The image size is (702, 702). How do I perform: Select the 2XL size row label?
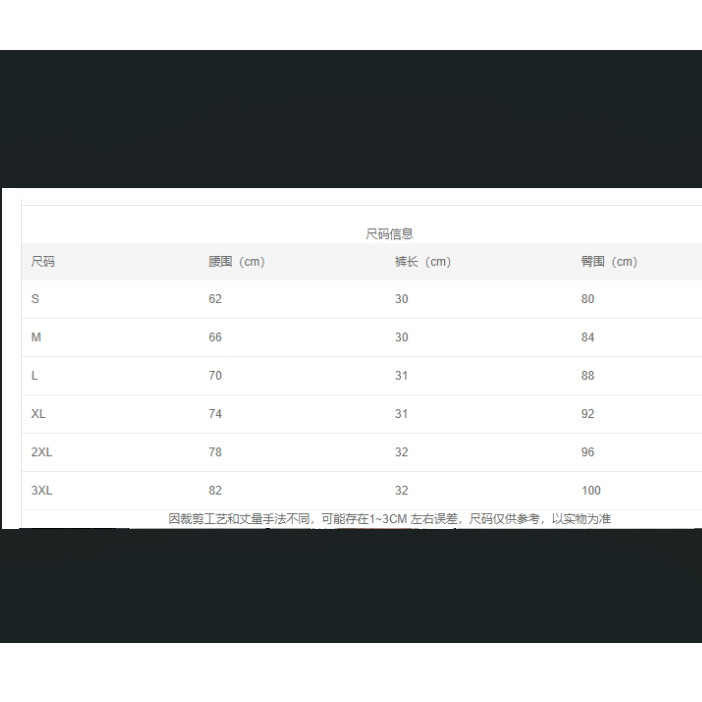pos(41,452)
